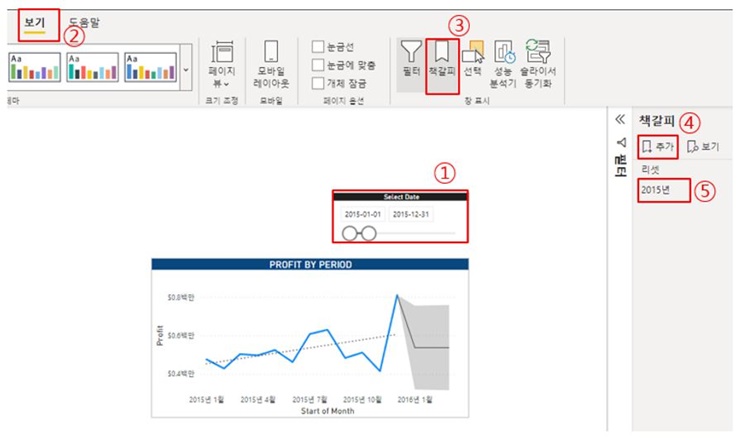Select the PROFIT BY PERIOD chart title
The width and height of the screenshot is (740, 439).
[x=310, y=265]
